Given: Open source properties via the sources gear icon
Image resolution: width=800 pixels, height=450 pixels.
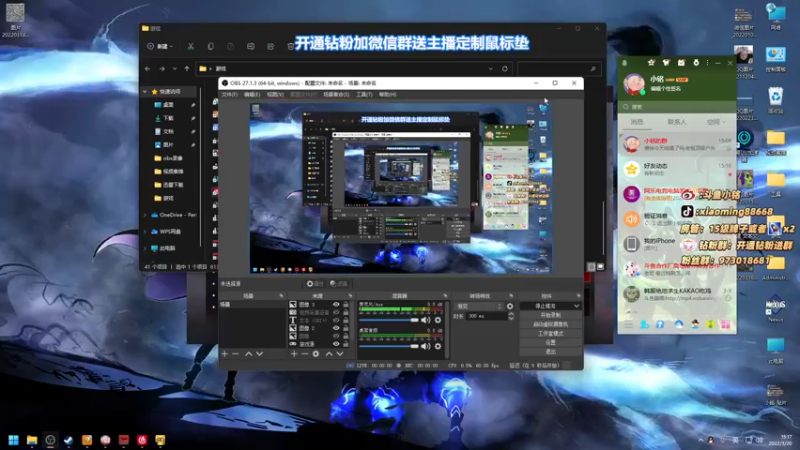Looking at the screenshot, I should pyautogui.click(x=316, y=354).
